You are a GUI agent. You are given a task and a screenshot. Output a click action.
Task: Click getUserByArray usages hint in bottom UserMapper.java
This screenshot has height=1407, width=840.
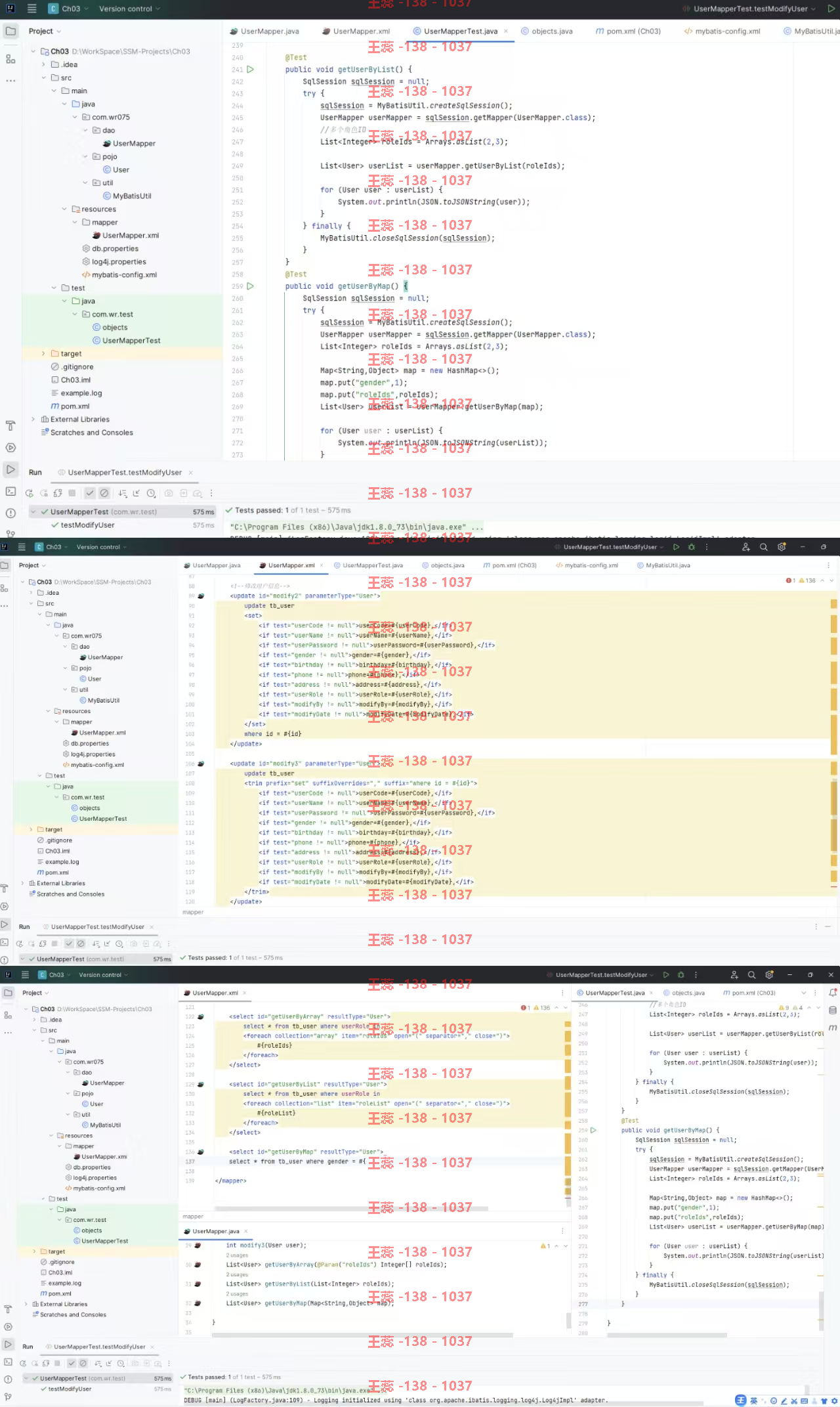pos(237,1255)
